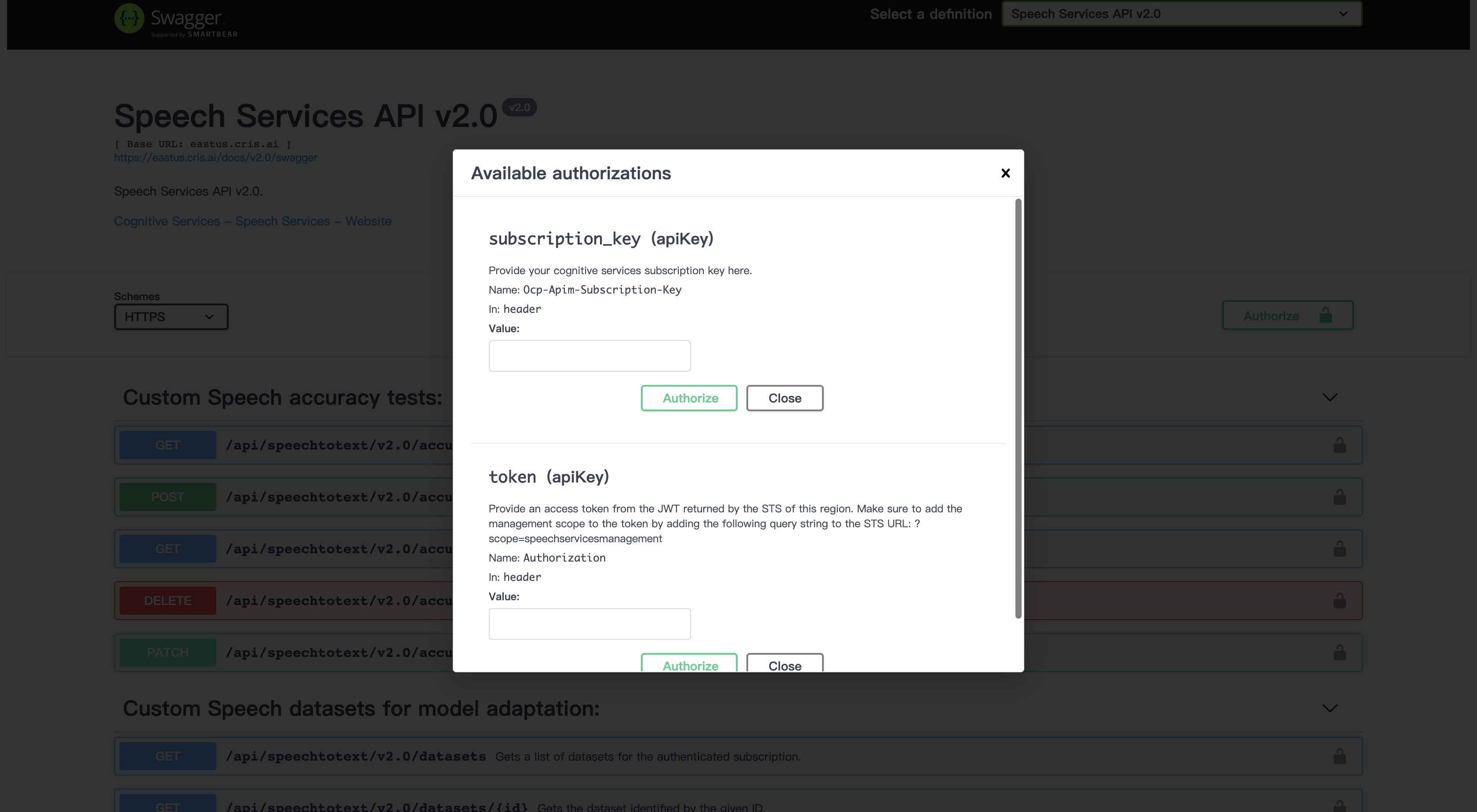Focus the token Value input field

tap(589, 623)
